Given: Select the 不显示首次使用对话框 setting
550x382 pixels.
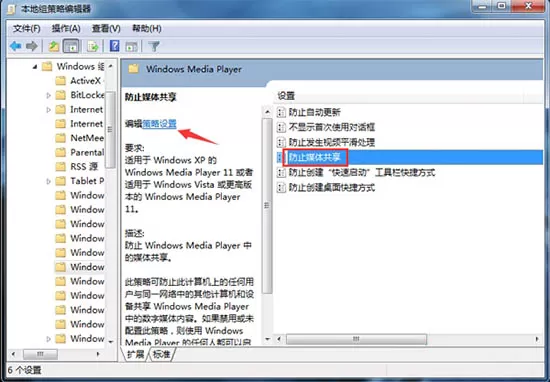Looking at the screenshot, I should [332, 127].
